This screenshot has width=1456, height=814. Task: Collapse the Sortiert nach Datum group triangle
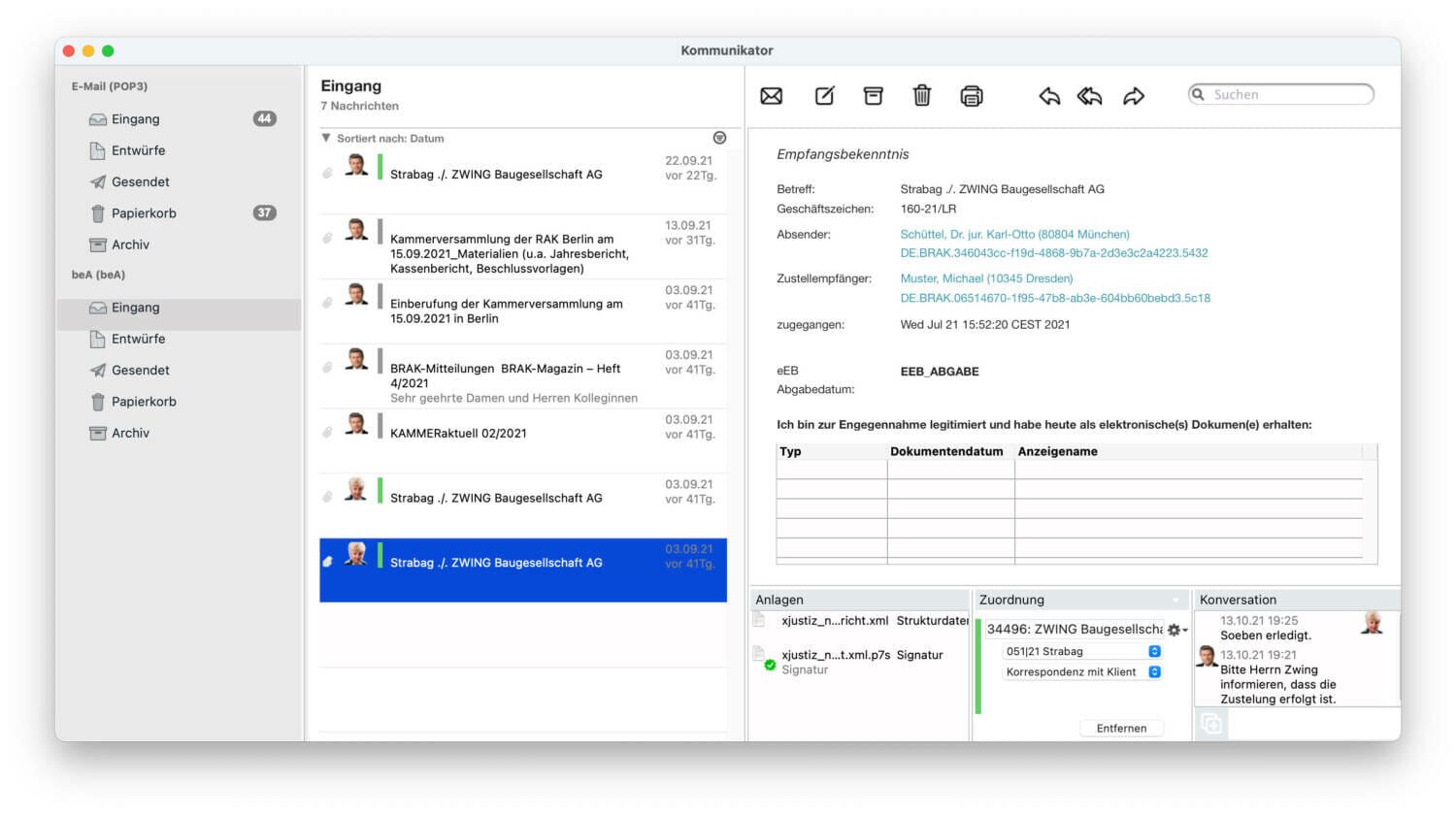tap(326, 138)
